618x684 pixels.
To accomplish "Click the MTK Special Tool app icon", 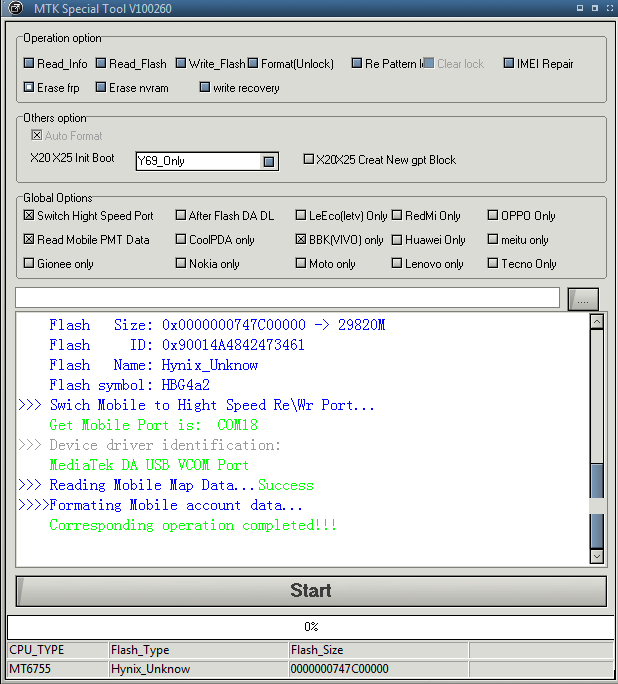I will (x=15, y=8).
